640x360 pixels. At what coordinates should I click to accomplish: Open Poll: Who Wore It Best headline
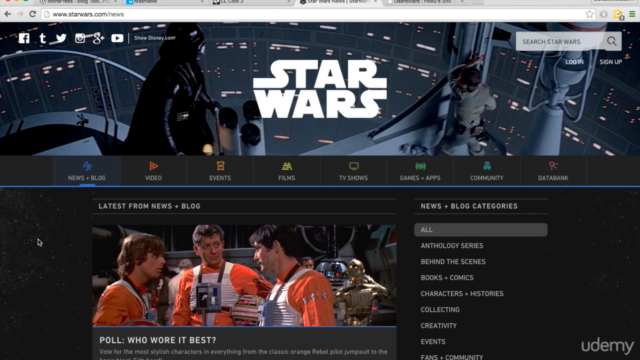158,340
